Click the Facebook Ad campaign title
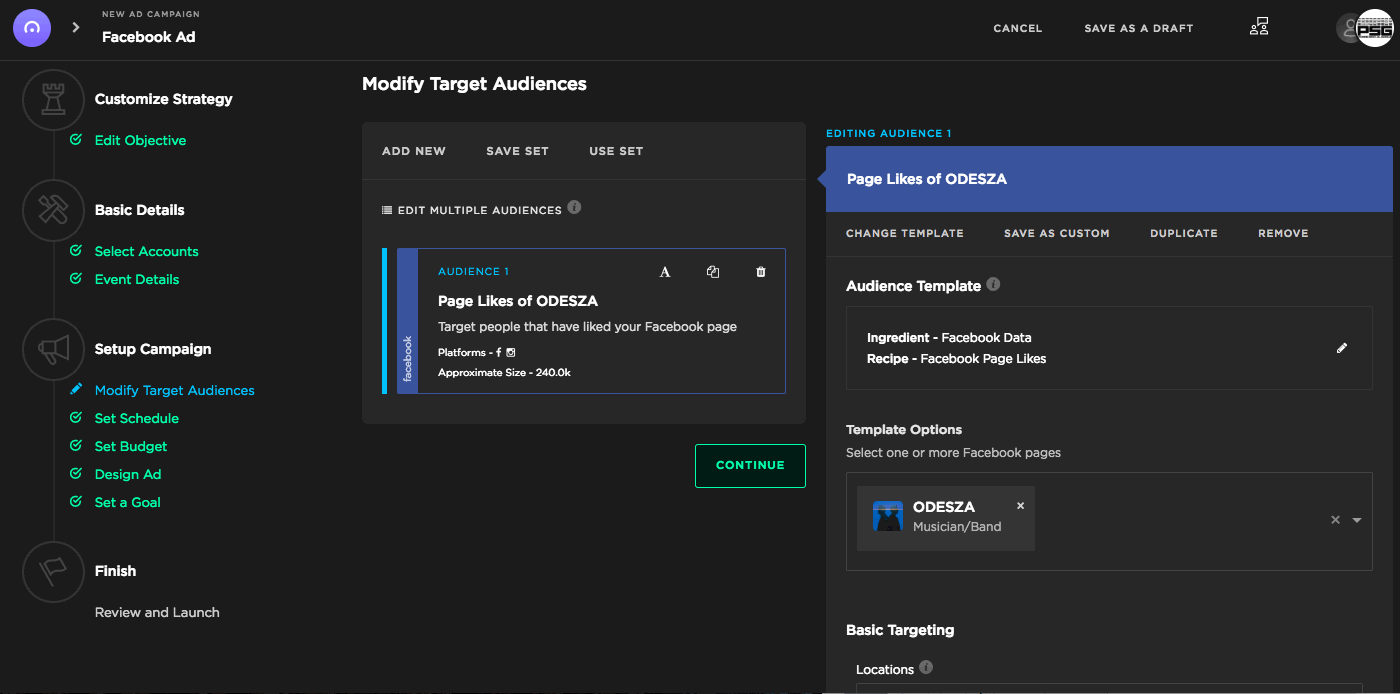This screenshot has width=1400, height=694. coord(149,37)
